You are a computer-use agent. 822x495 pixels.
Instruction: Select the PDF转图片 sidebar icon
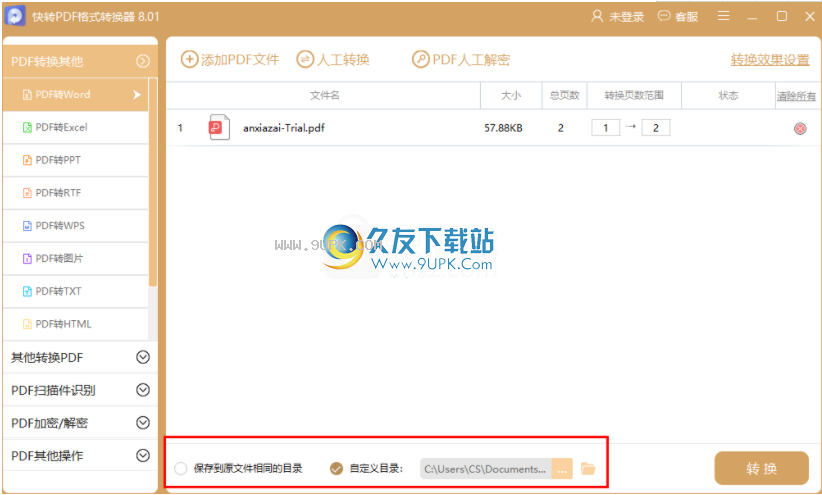point(27,259)
